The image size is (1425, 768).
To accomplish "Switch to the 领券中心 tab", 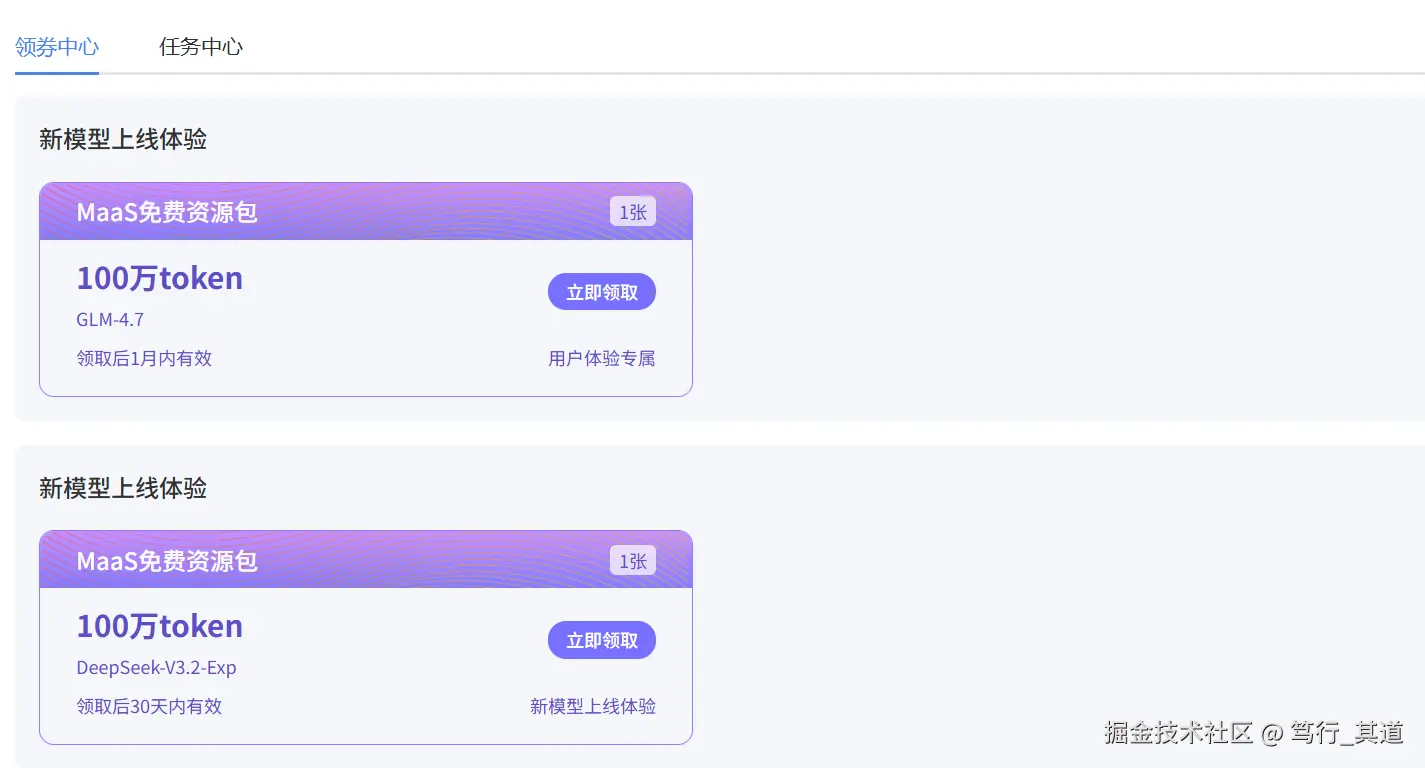I will click(x=57, y=46).
